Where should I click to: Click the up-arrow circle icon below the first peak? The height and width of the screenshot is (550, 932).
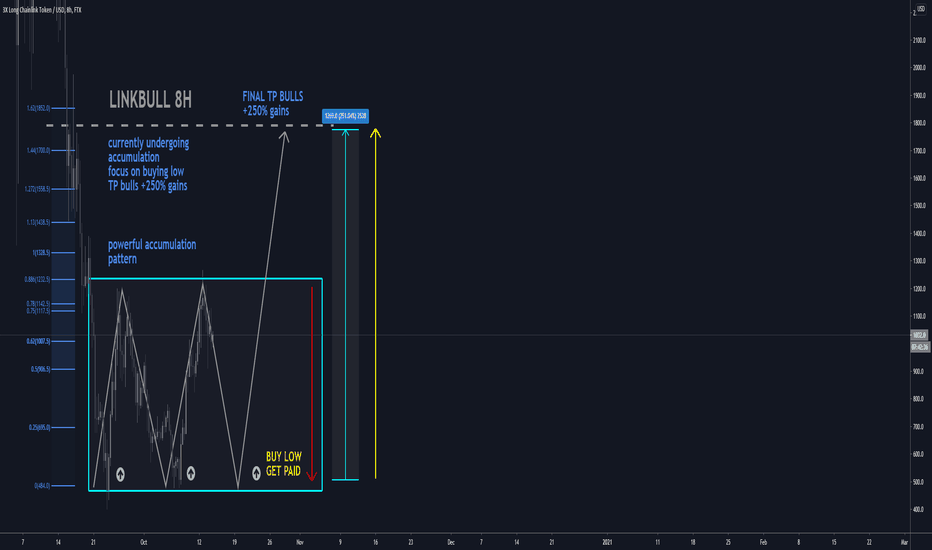[x=120, y=474]
